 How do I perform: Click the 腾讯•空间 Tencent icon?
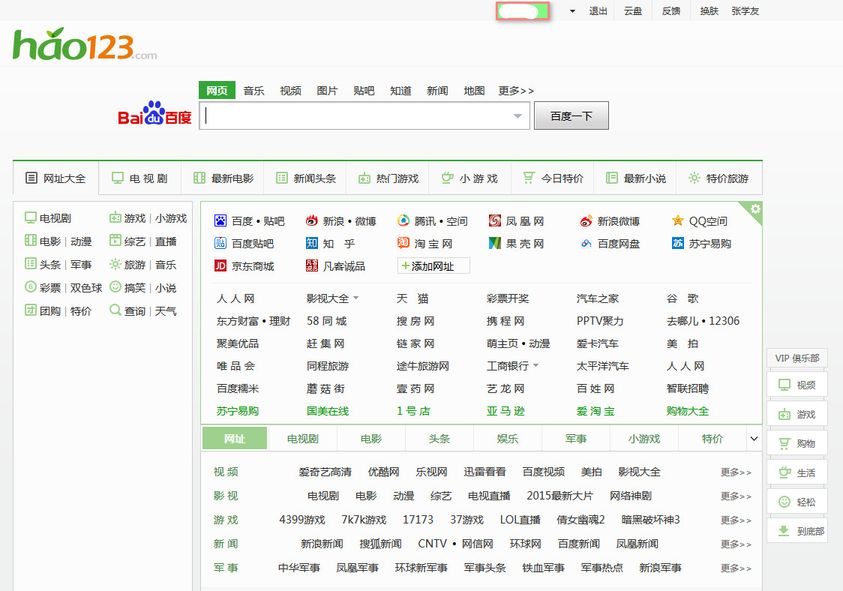tap(403, 221)
